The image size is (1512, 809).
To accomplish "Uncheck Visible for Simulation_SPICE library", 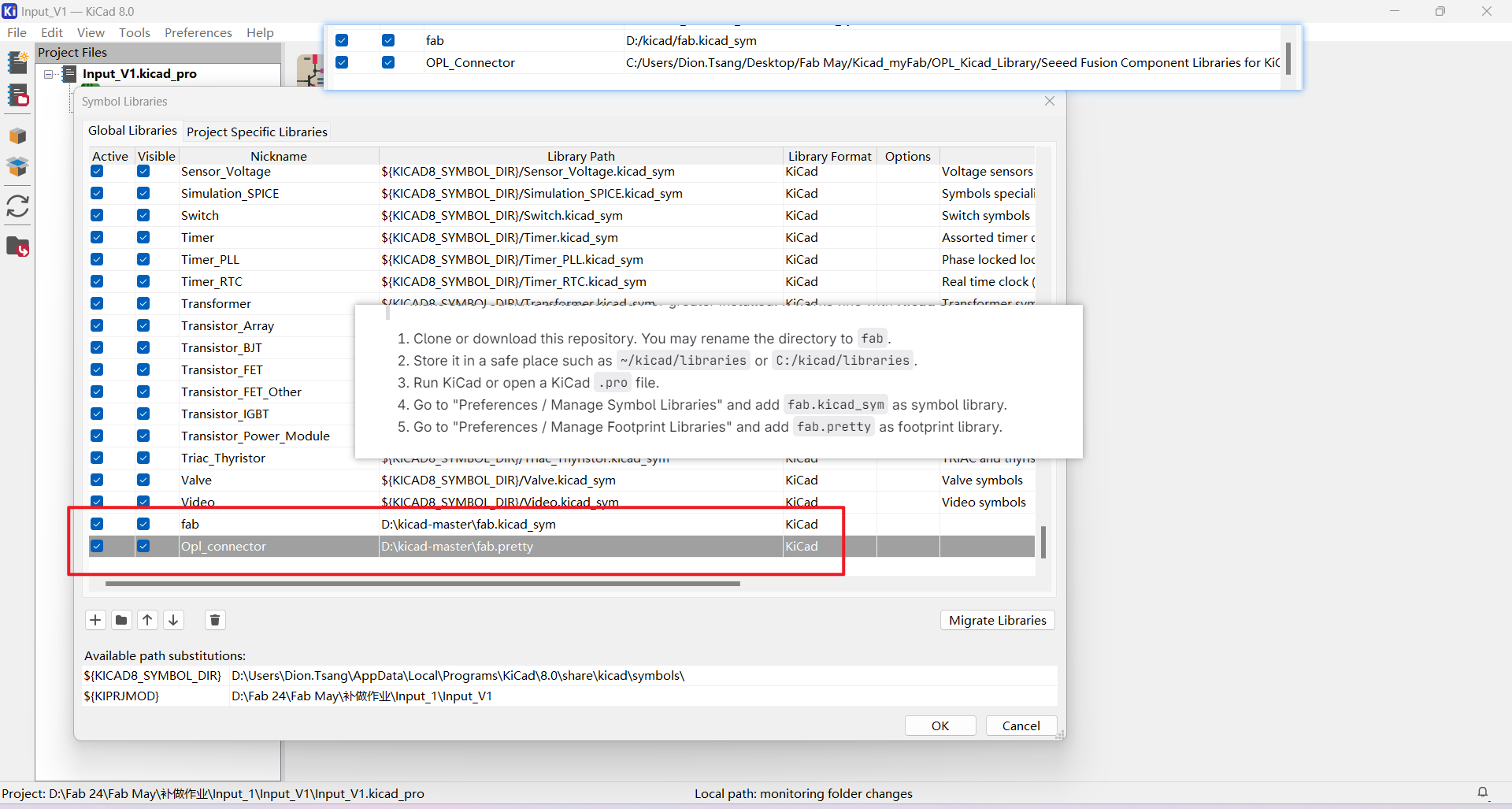I will 143,193.
